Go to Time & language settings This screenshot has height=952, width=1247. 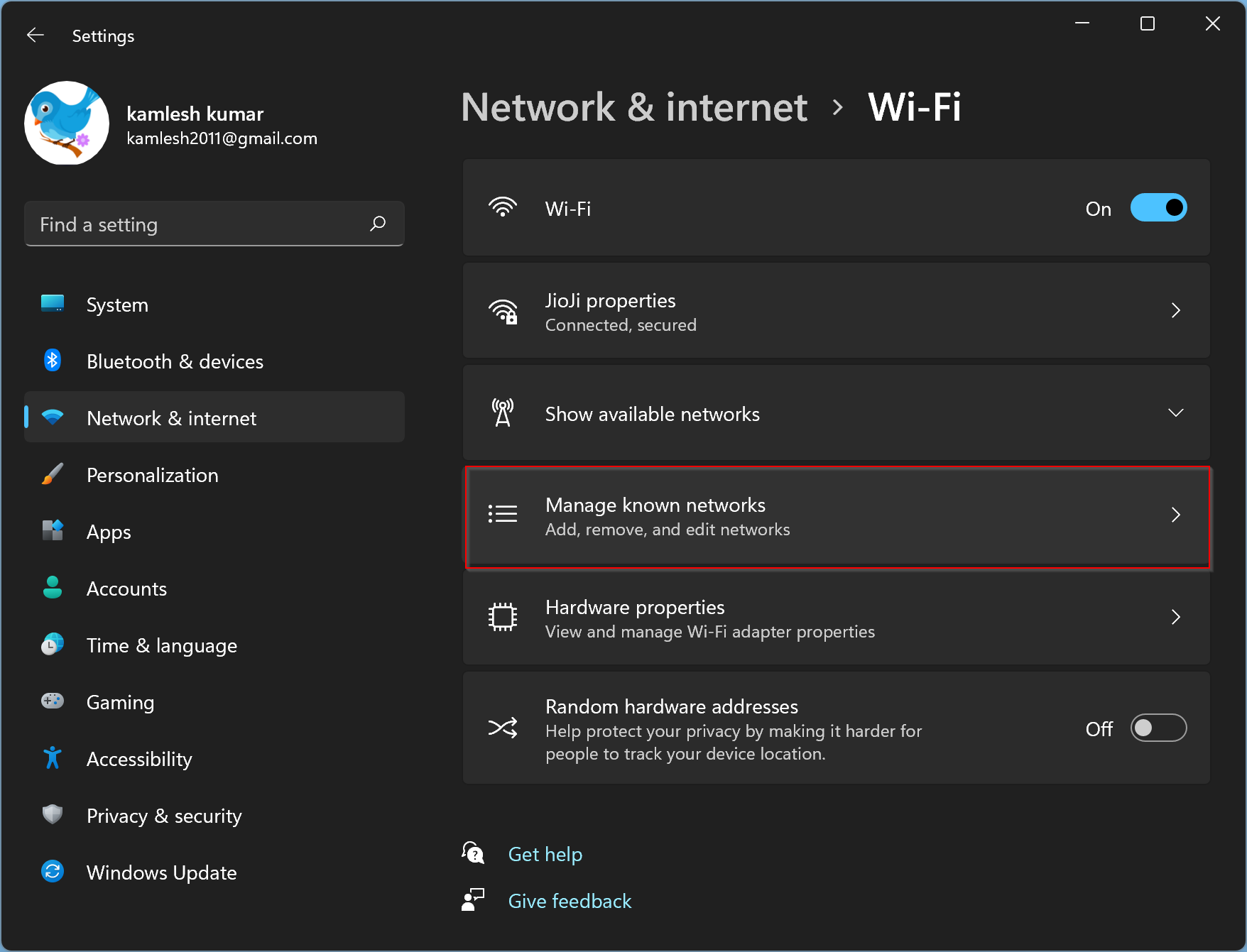[x=214, y=645]
